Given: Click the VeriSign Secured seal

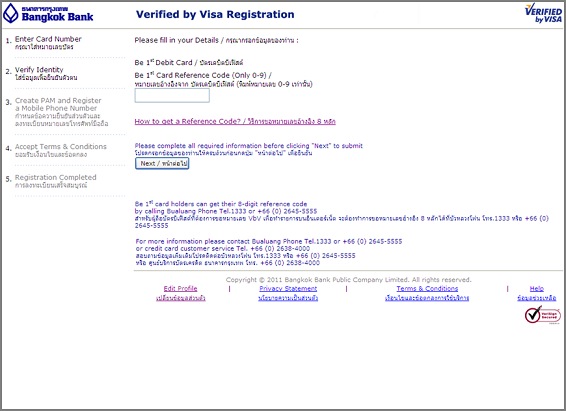Looking at the screenshot, I should point(543,315).
